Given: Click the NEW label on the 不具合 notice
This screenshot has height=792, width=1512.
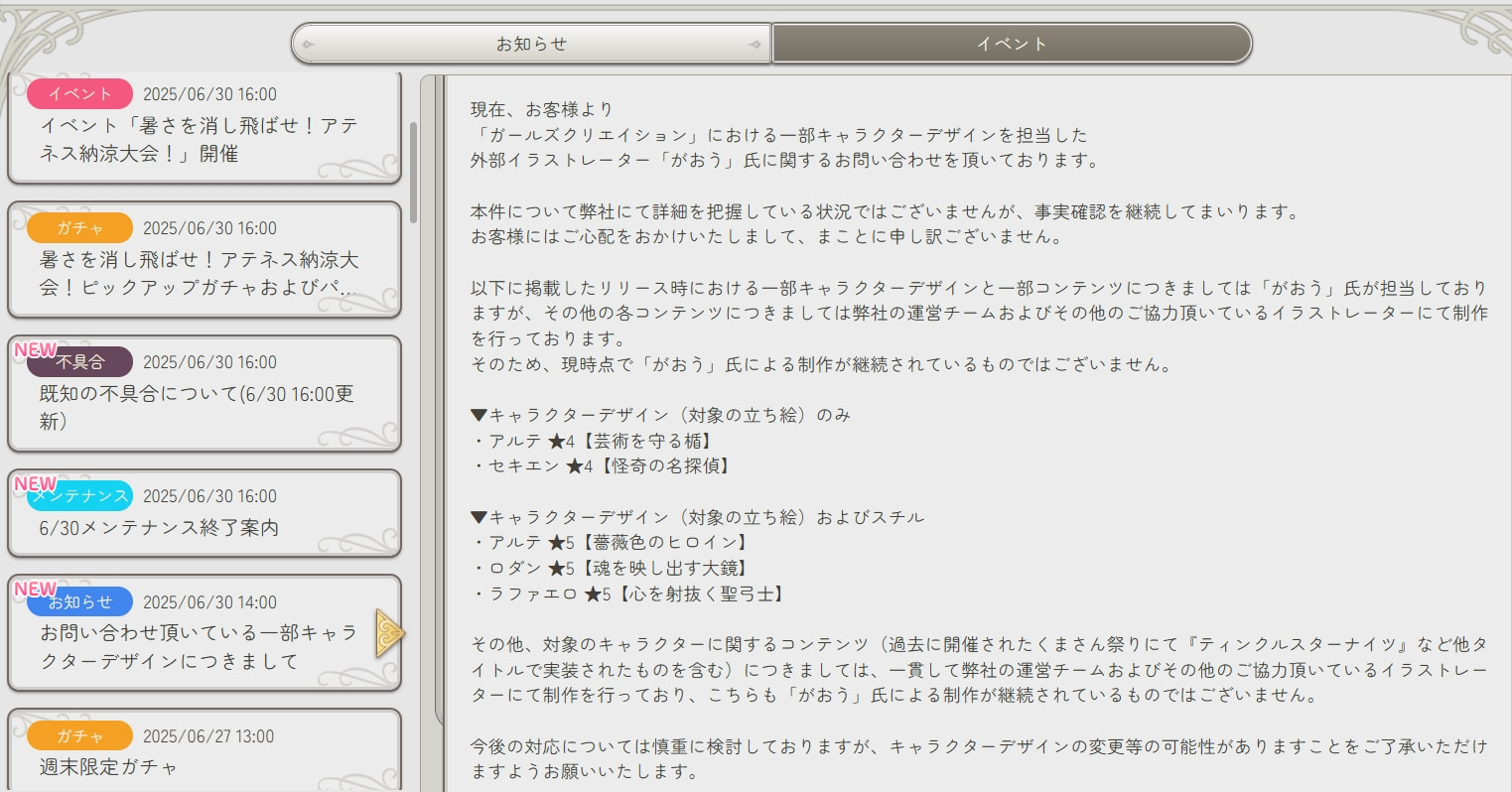Looking at the screenshot, I should [34, 350].
